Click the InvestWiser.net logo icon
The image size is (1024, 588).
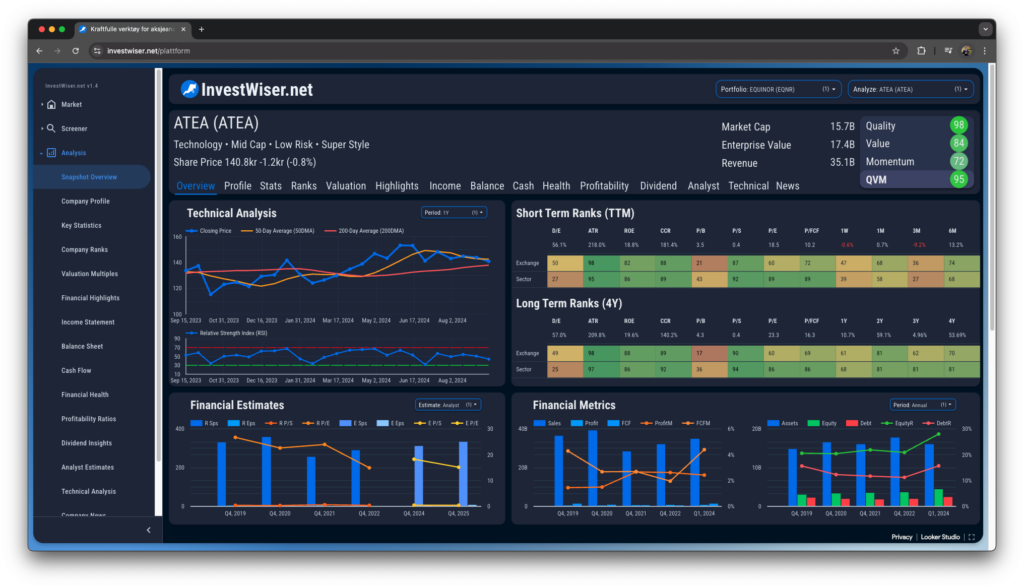pyautogui.click(x=189, y=90)
